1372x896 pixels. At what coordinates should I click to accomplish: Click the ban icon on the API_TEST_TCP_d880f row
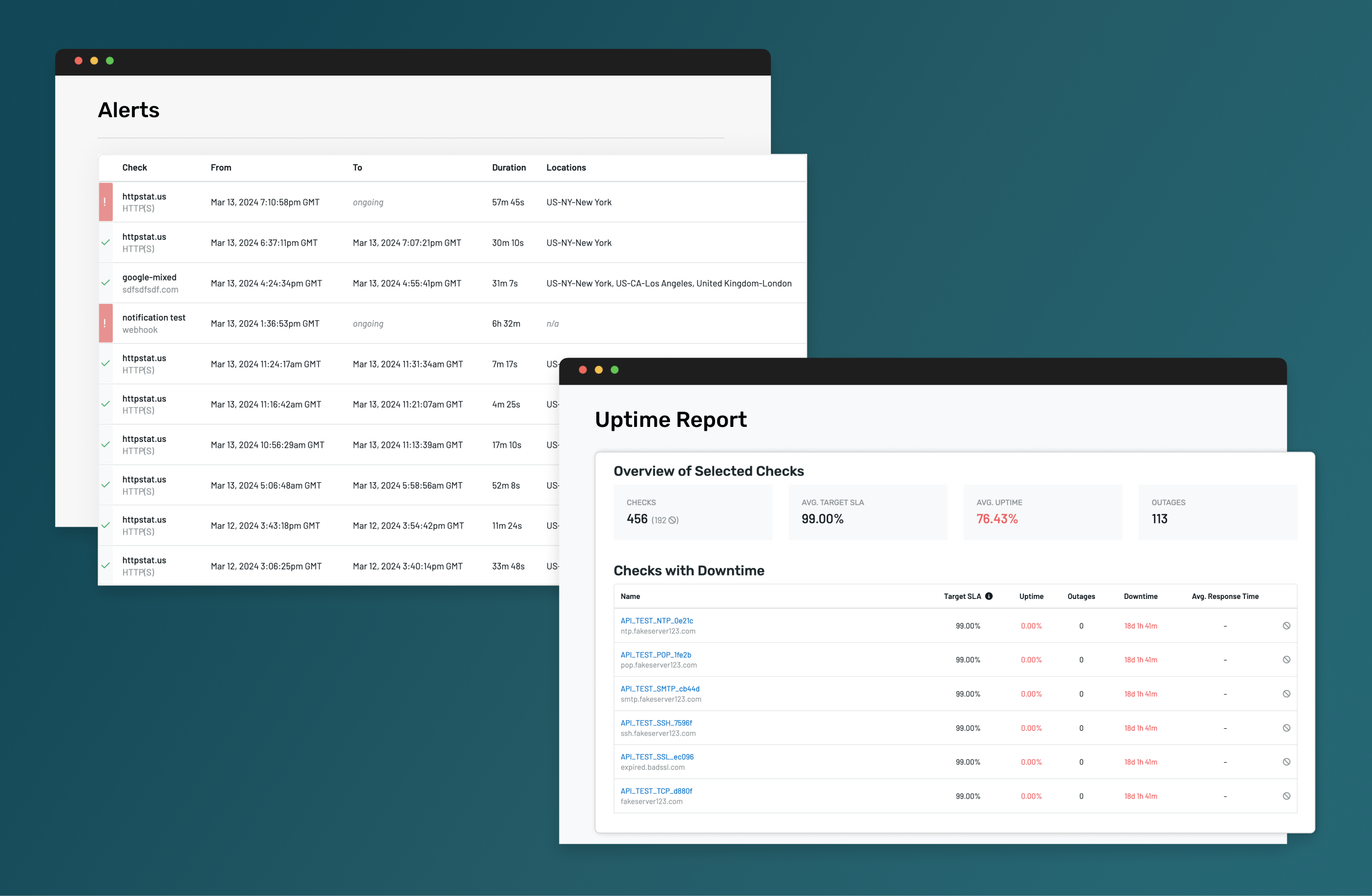1287,796
